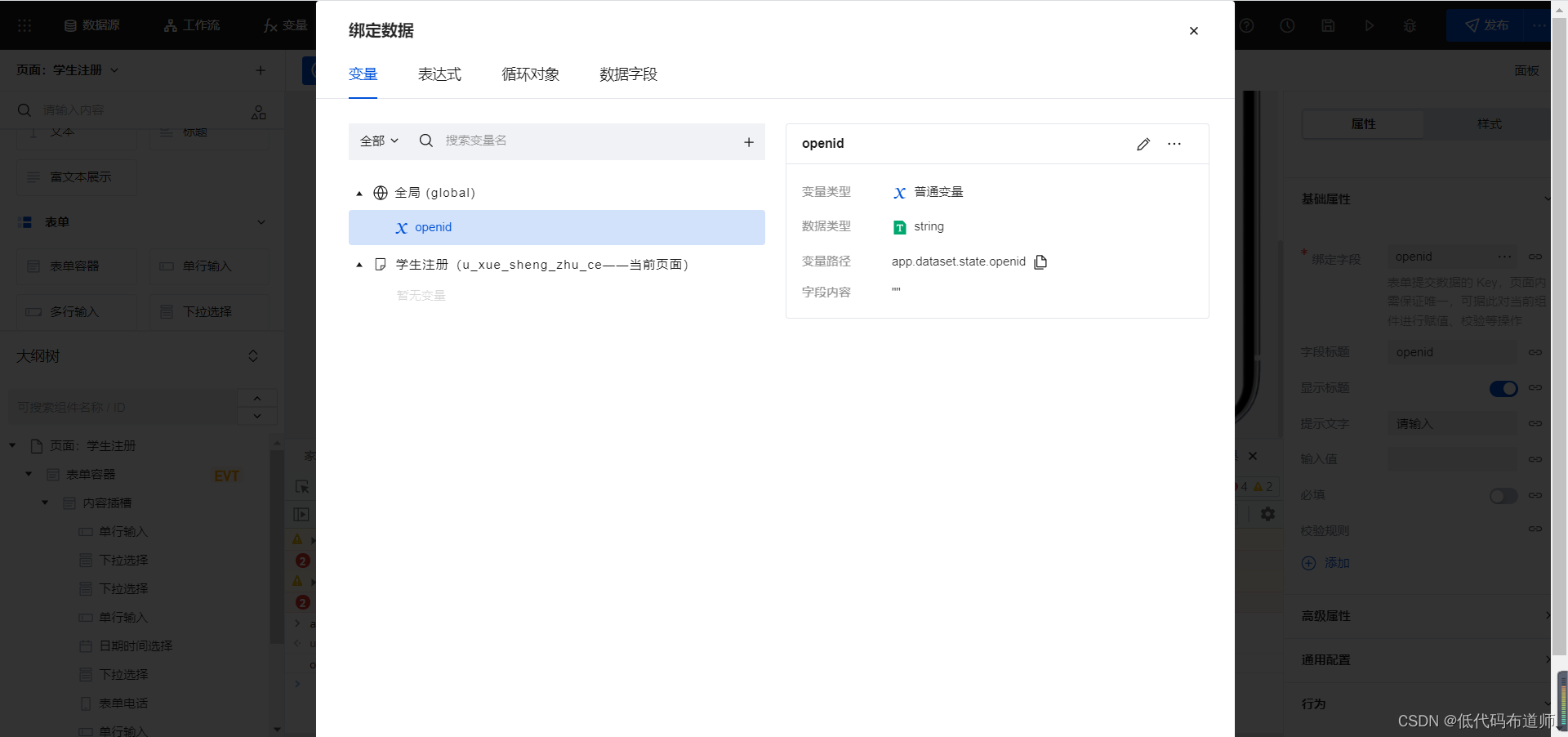Click the 发布 publish button
Viewport: 1568px width, 737px height.
coord(1486,25)
